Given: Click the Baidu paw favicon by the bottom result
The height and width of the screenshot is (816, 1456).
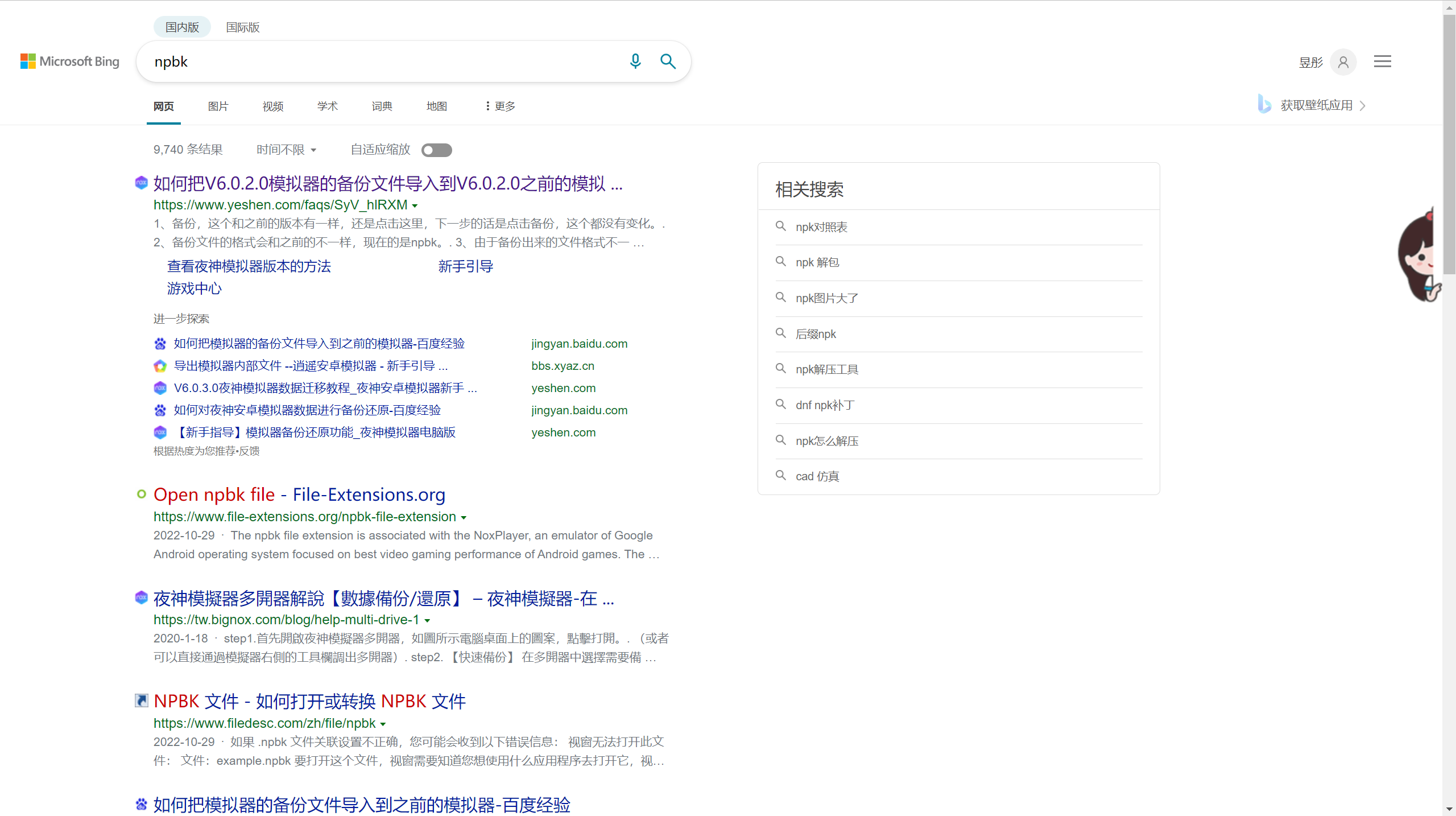Looking at the screenshot, I should point(141,803).
